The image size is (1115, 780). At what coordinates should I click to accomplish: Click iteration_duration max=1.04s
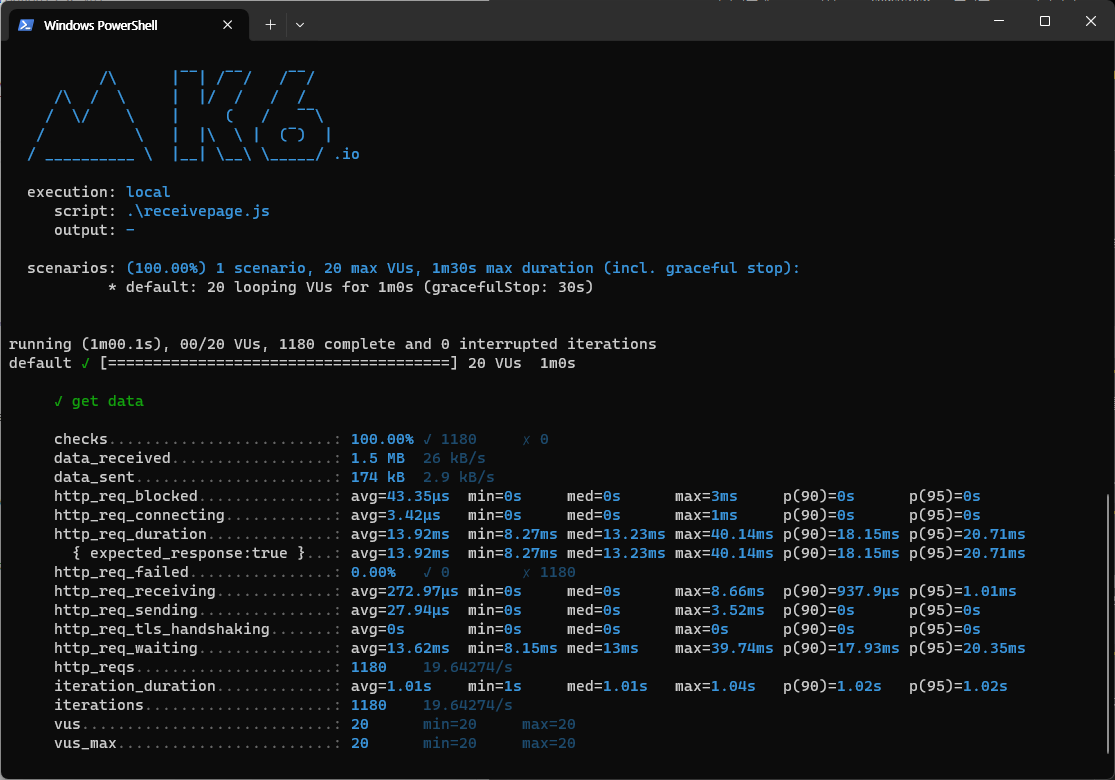tap(715, 686)
